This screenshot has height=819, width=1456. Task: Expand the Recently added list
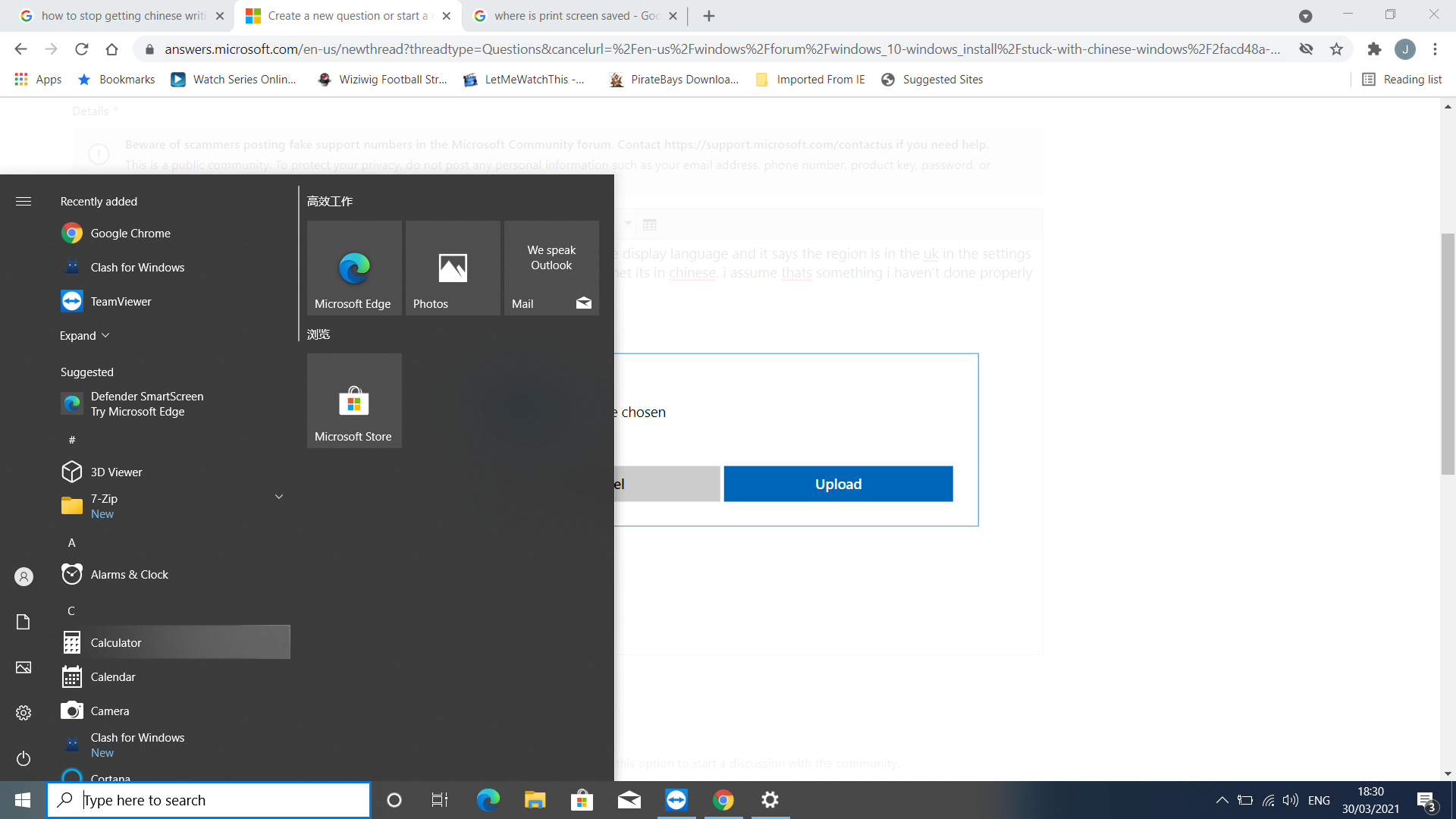tap(85, 336)
